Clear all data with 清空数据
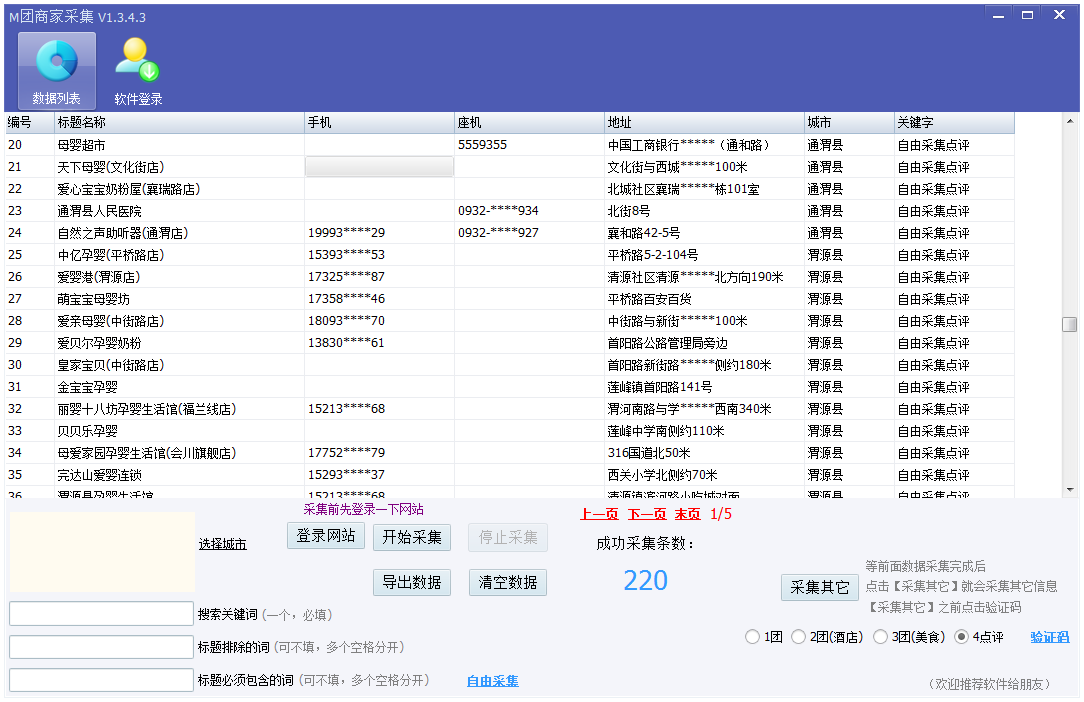Image resolution: width=1084 pixels, height=702 pixels. (x=508, y=582)
